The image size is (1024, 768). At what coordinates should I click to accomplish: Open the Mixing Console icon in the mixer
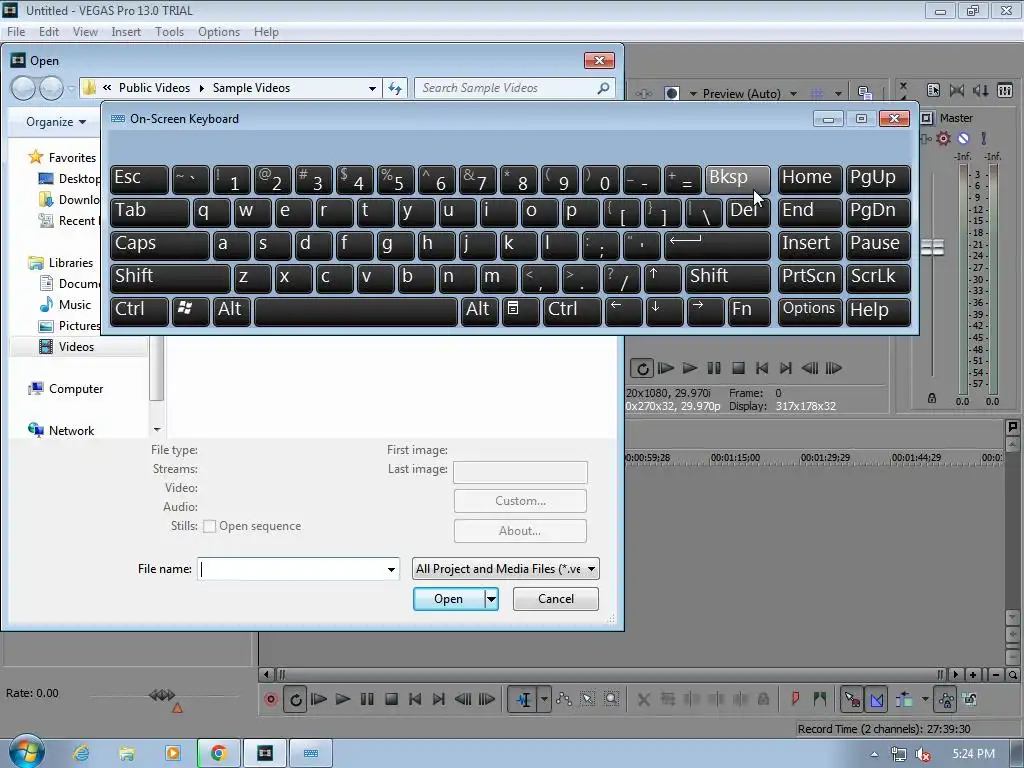1005,90
